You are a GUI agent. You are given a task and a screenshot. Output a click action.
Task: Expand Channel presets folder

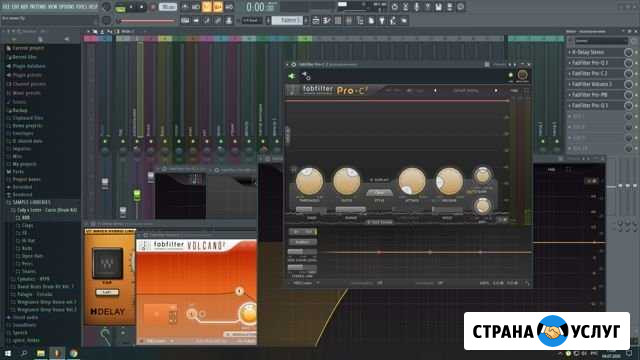pos(29,84)
